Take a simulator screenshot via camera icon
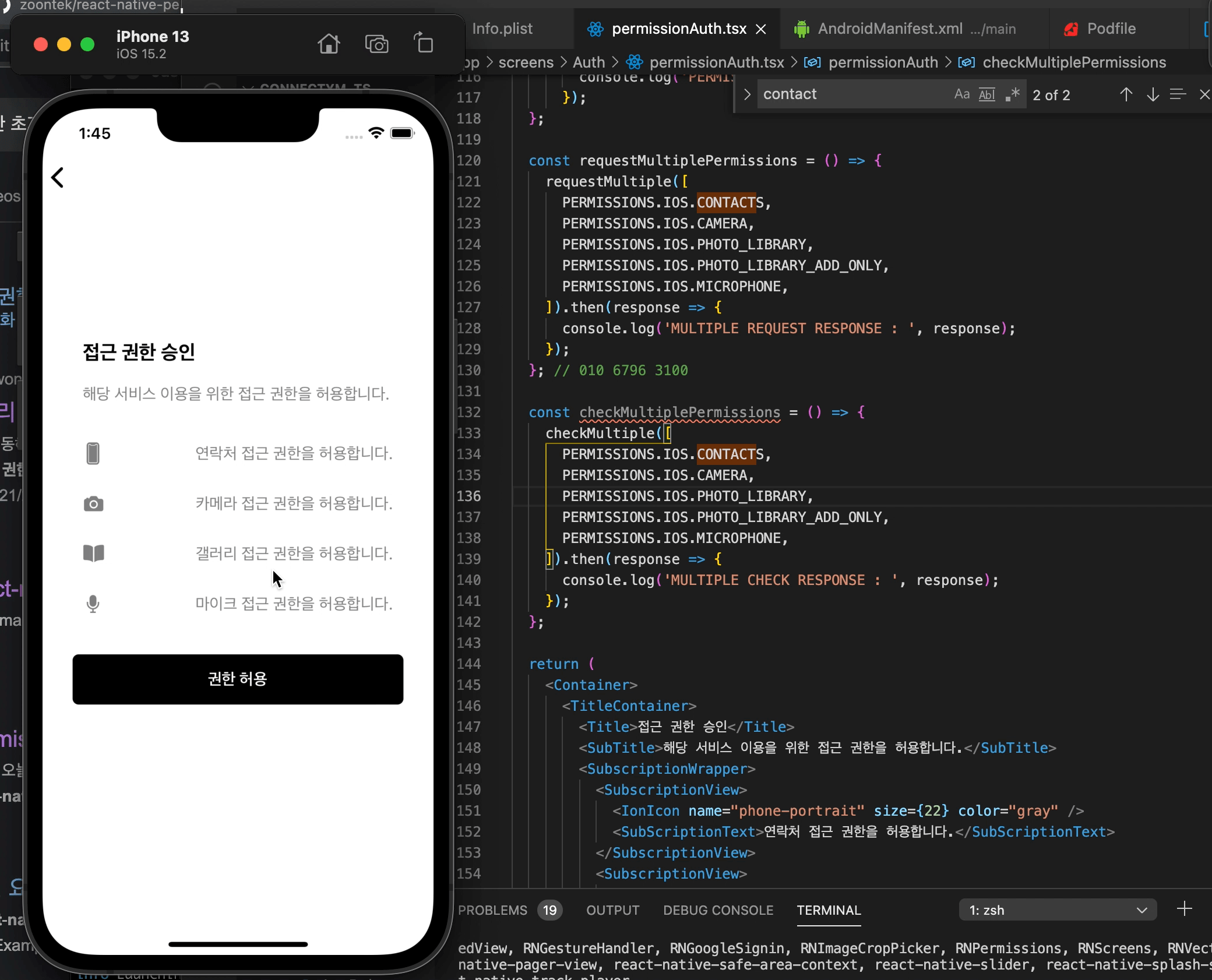Screen dimensions: 1212x980 tap(376, 44)
